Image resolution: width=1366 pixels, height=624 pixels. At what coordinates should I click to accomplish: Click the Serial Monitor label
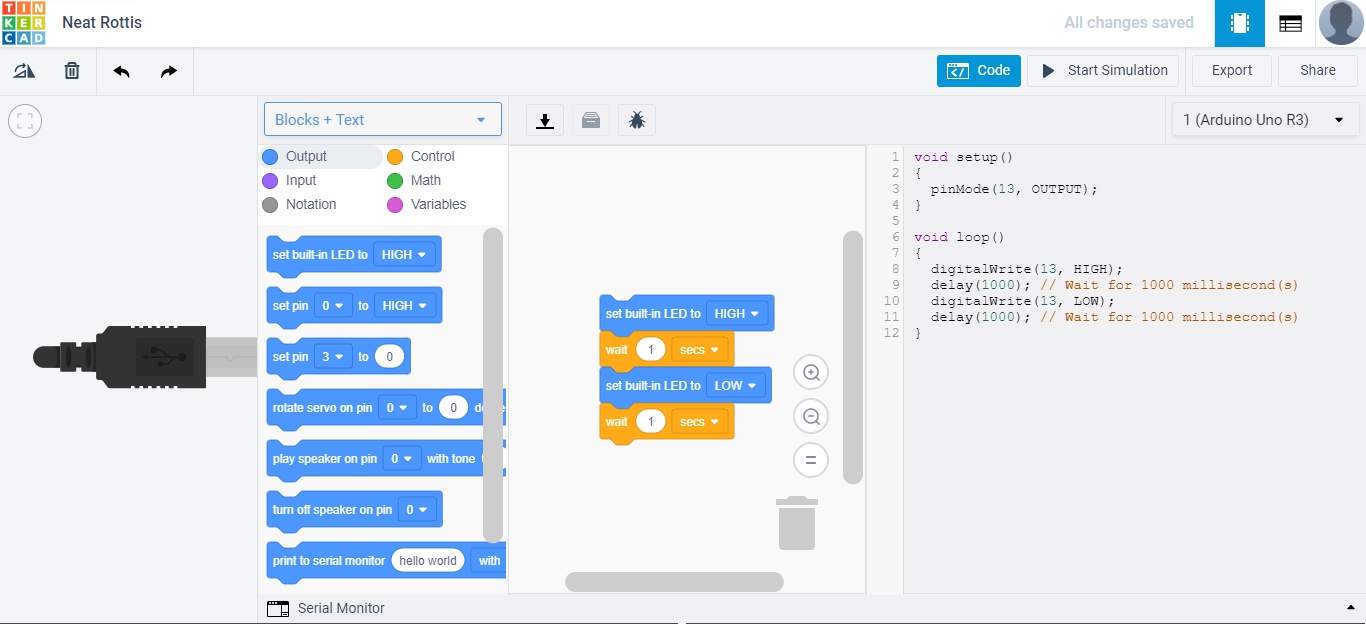[341, 608]
